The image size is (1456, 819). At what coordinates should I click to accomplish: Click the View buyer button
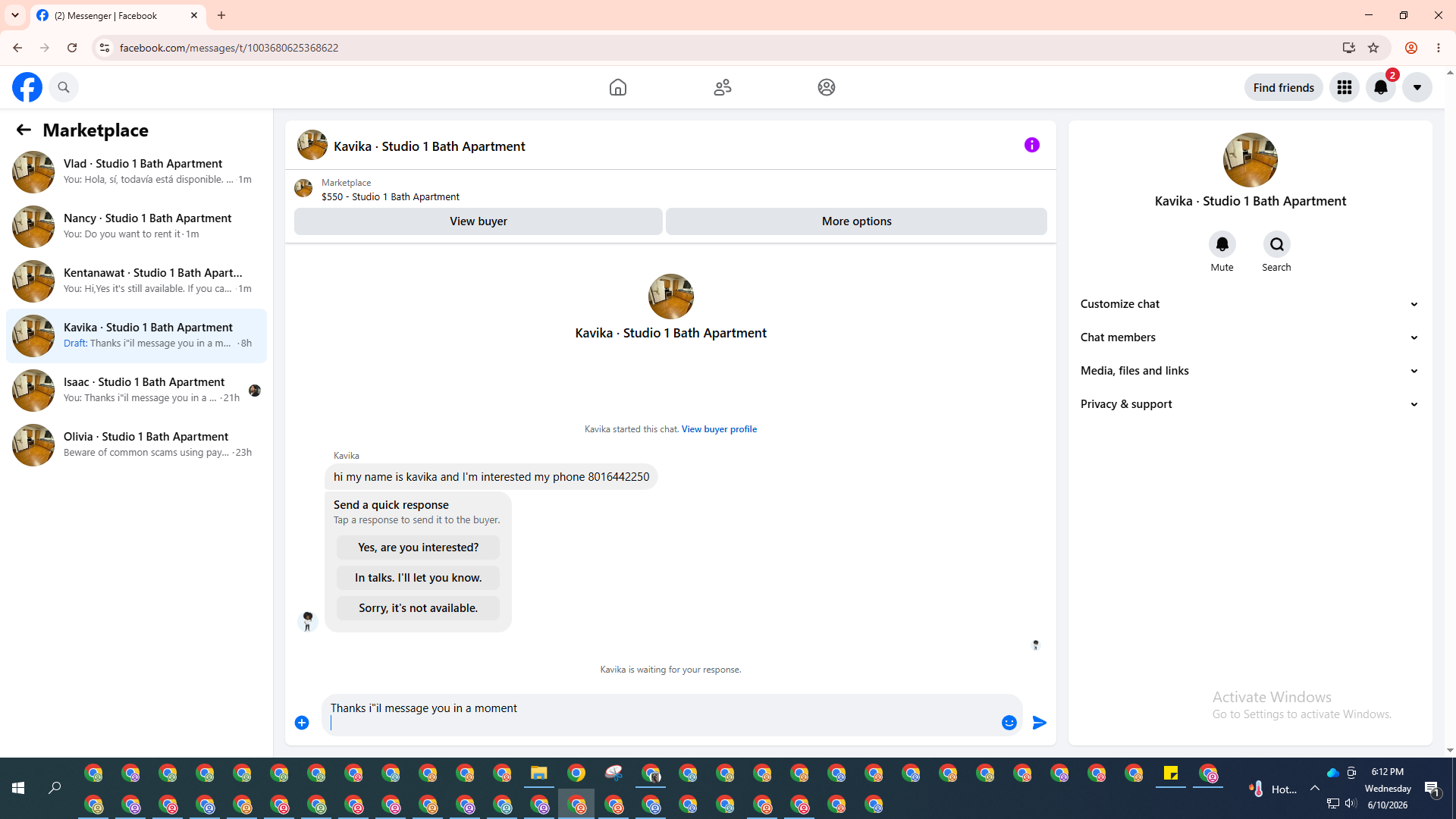point(479,221)
